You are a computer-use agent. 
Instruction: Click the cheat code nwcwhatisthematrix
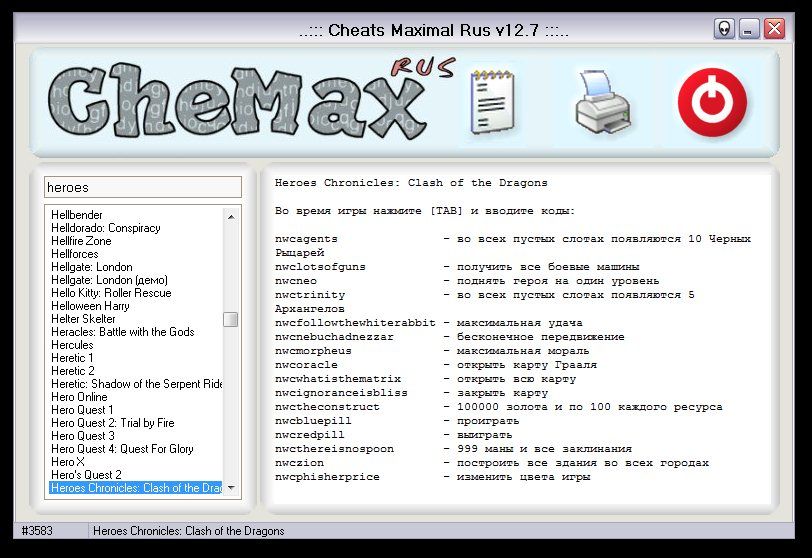click(338, 379)
